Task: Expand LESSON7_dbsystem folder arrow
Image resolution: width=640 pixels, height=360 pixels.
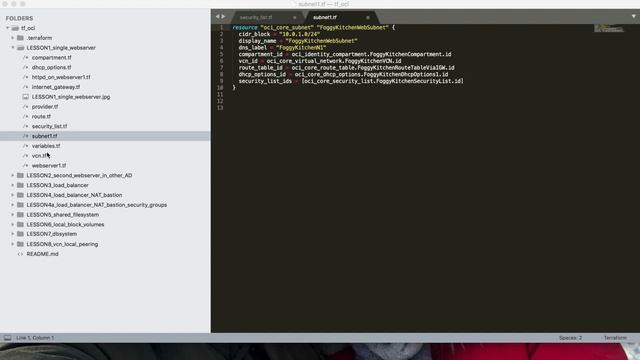Action: pyautogui.click(x=13, y=234)
